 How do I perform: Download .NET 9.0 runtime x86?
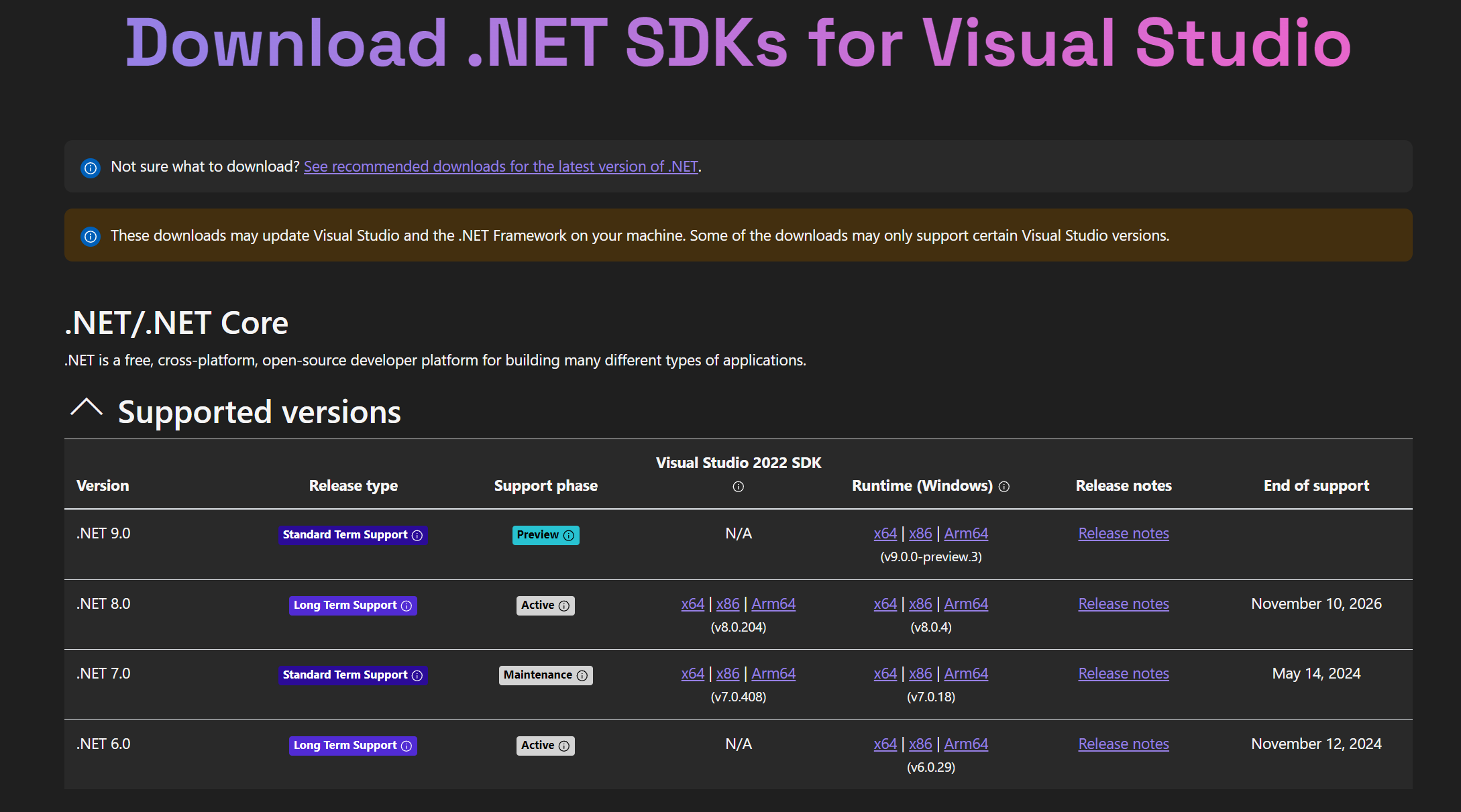[920, 533]
